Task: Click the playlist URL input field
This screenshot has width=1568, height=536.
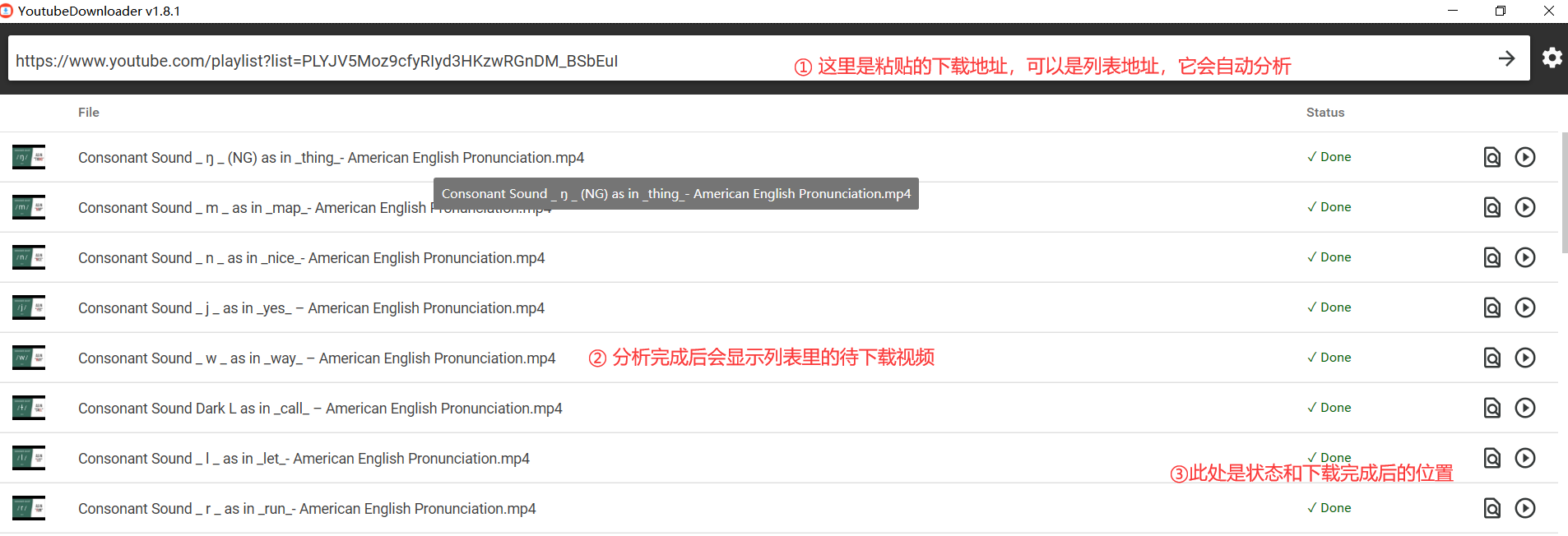Action: (x=768, y=58)
